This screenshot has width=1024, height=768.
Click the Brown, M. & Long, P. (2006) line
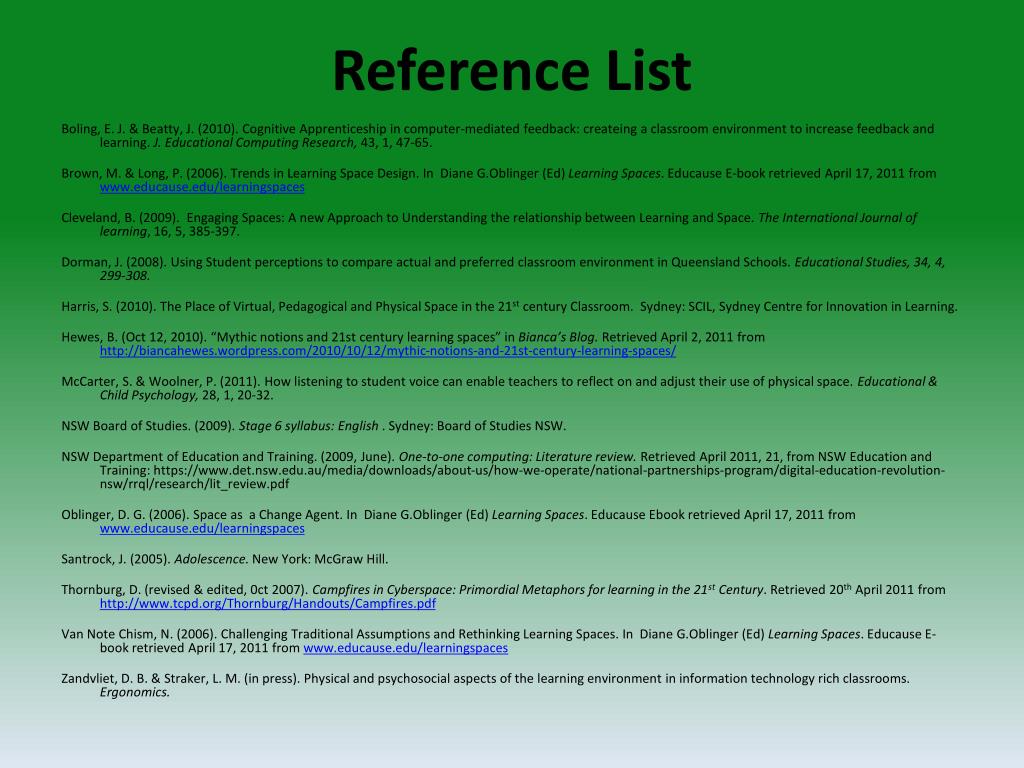coord(499,174)
